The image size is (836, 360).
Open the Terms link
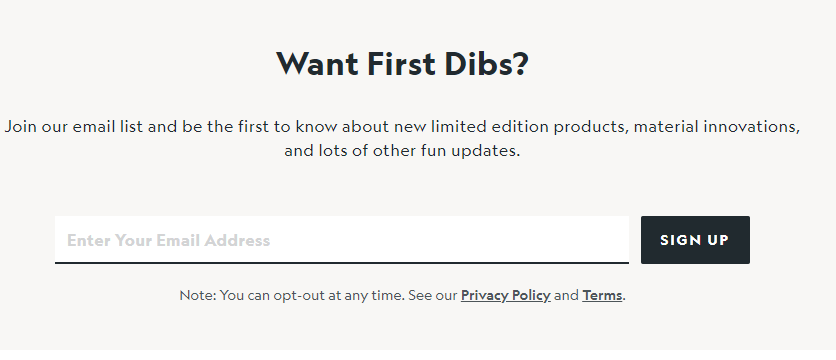point(602,295)
